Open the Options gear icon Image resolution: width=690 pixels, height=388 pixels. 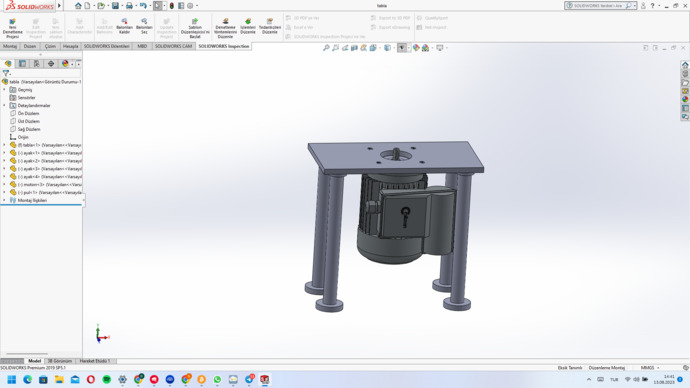point(190,6)
